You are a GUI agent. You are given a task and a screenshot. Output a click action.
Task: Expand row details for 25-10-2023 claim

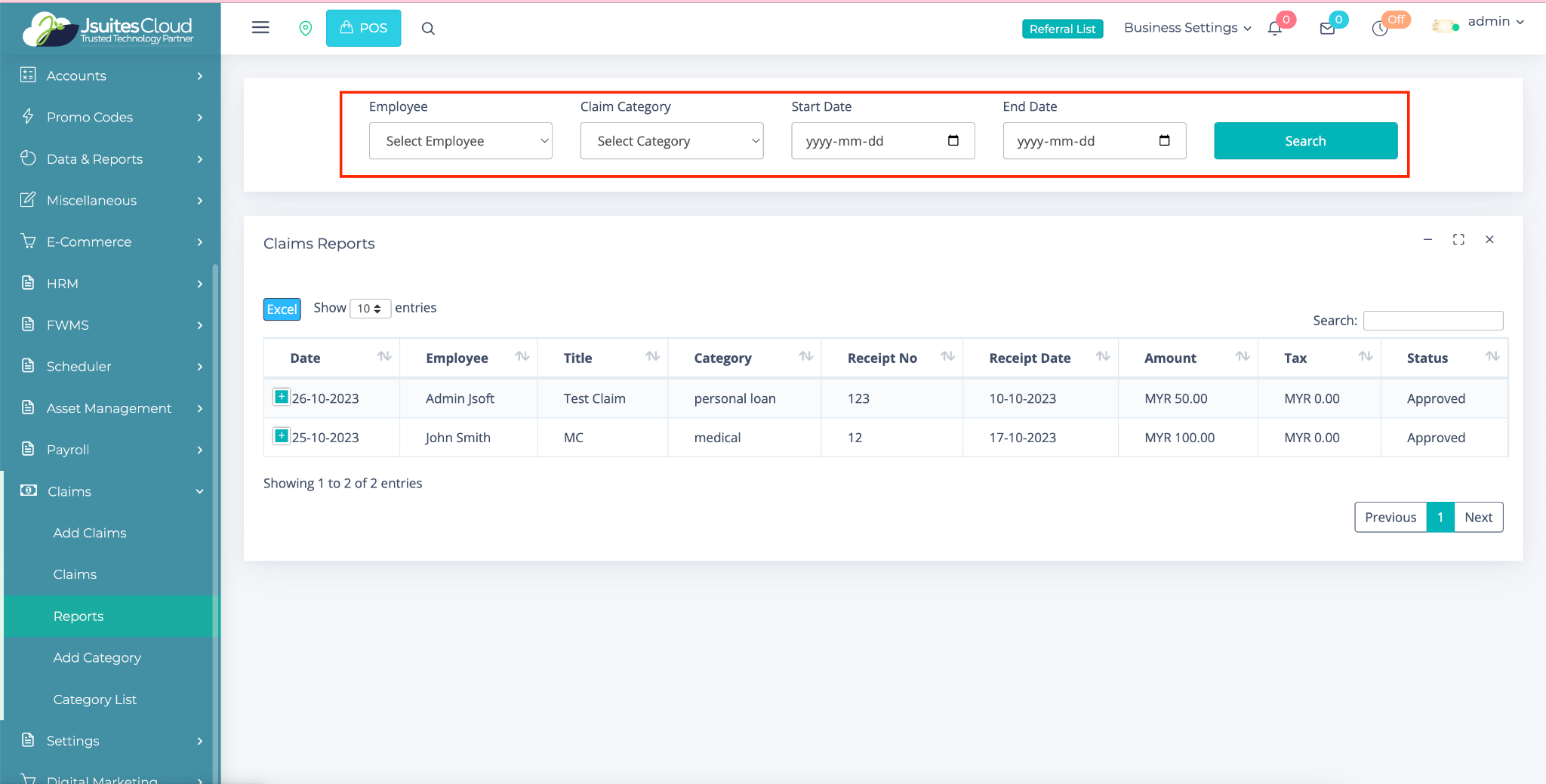(281, 436)
